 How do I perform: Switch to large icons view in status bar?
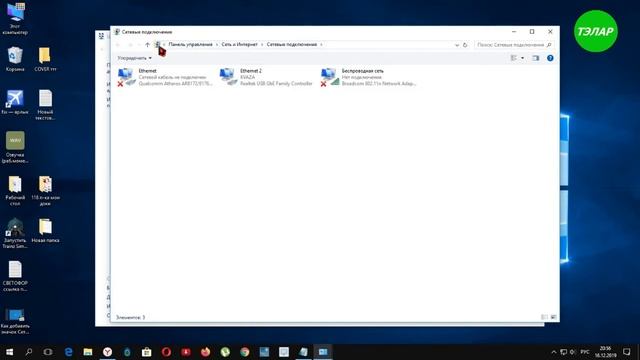[553, 317]
